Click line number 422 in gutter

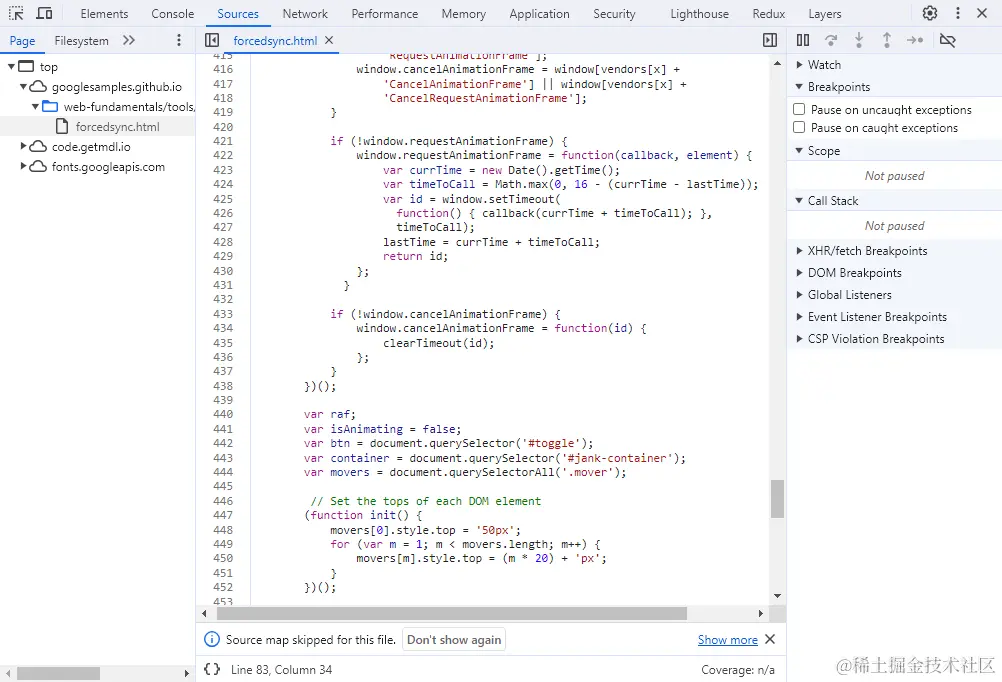223,155
